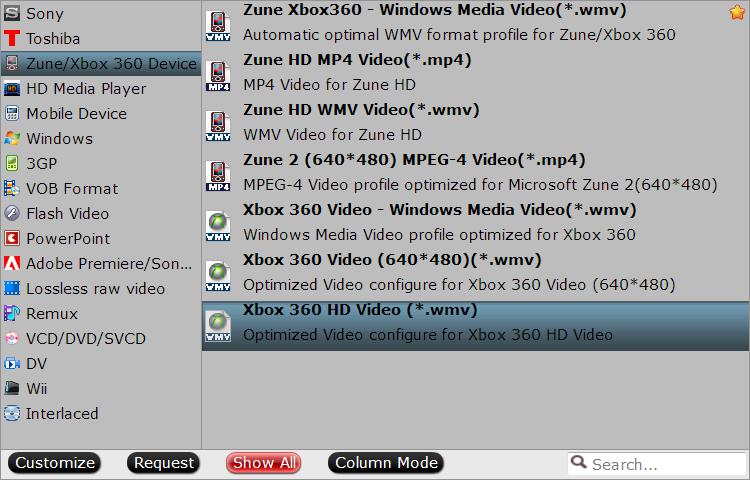Click the DV camcorder icon
This screenshot has height=480, width=750.
coord(12,363)
